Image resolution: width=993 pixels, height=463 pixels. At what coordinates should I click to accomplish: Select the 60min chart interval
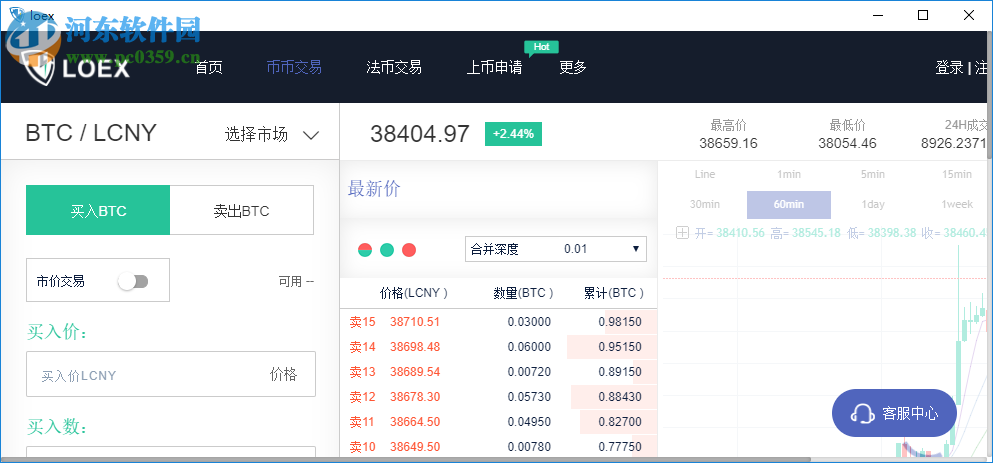789,205
